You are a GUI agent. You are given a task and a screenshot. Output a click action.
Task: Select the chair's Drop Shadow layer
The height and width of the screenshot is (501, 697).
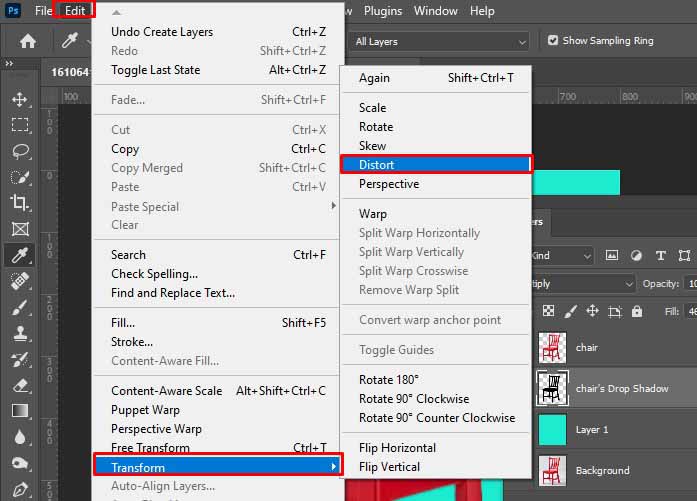[621, 388]
